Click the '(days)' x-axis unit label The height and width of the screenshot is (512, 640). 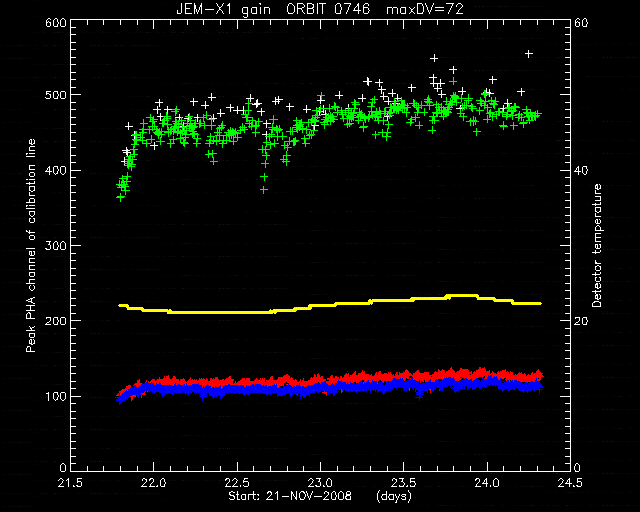coord(394,496)
